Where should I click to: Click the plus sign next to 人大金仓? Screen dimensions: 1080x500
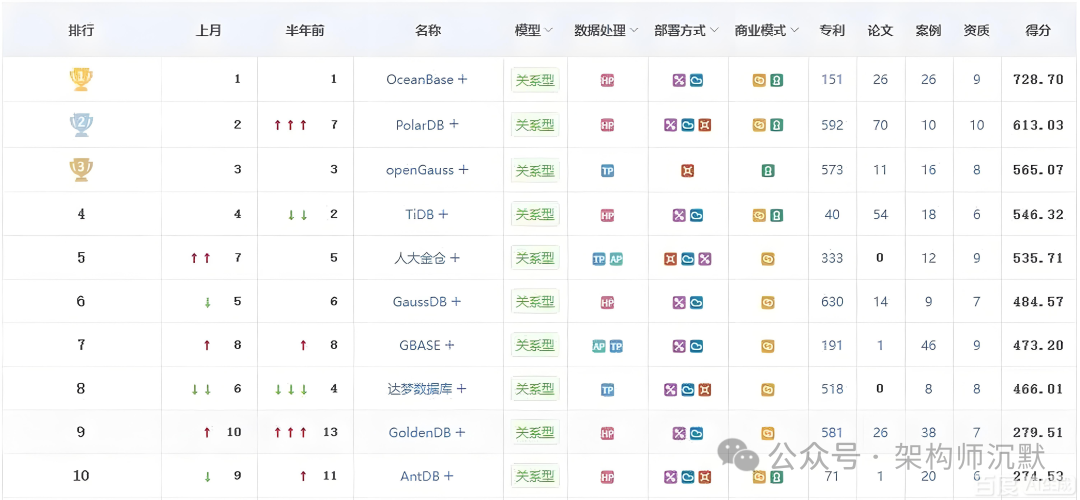click(455, 258)
